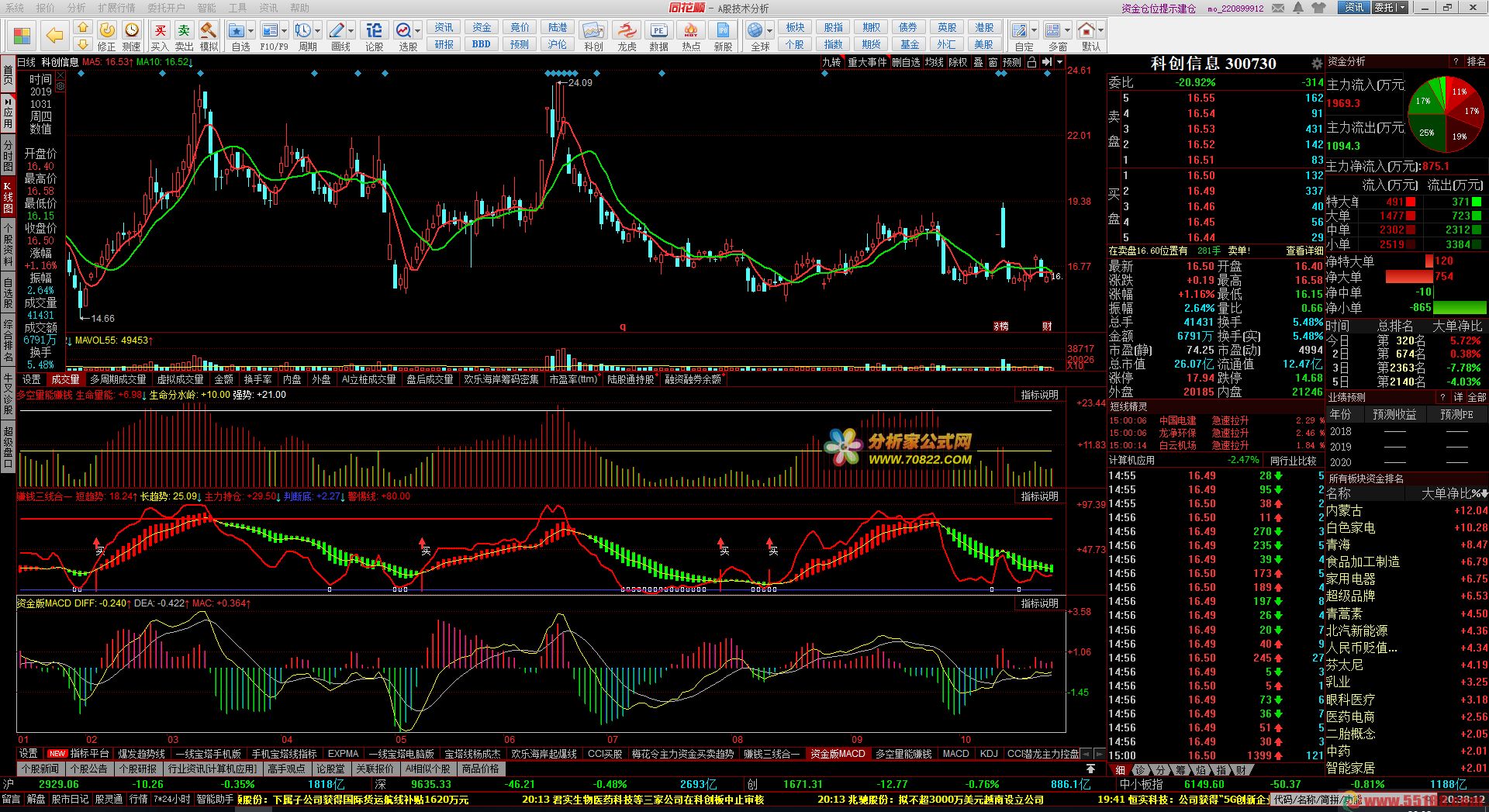Screen dimensions: 1489x812
Task: Click the notification bell in title bar
Action: tap(1298, 8)
